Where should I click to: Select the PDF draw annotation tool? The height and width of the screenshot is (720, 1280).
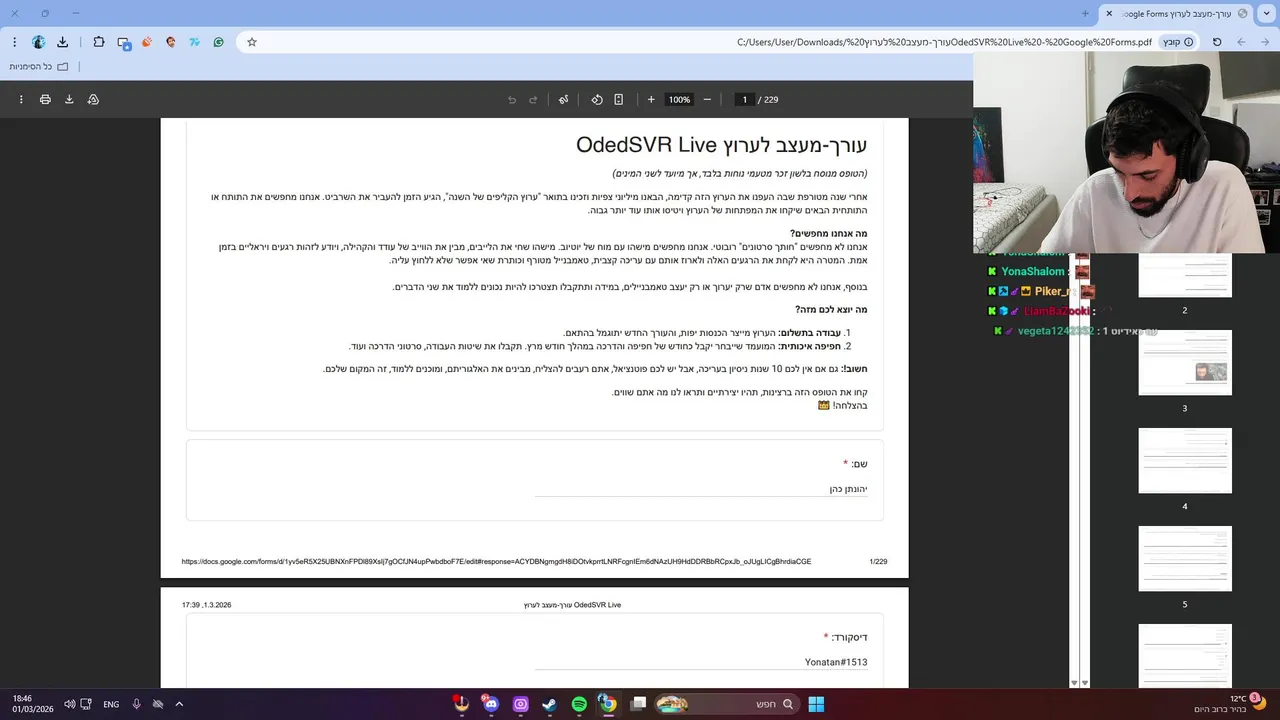564,99
